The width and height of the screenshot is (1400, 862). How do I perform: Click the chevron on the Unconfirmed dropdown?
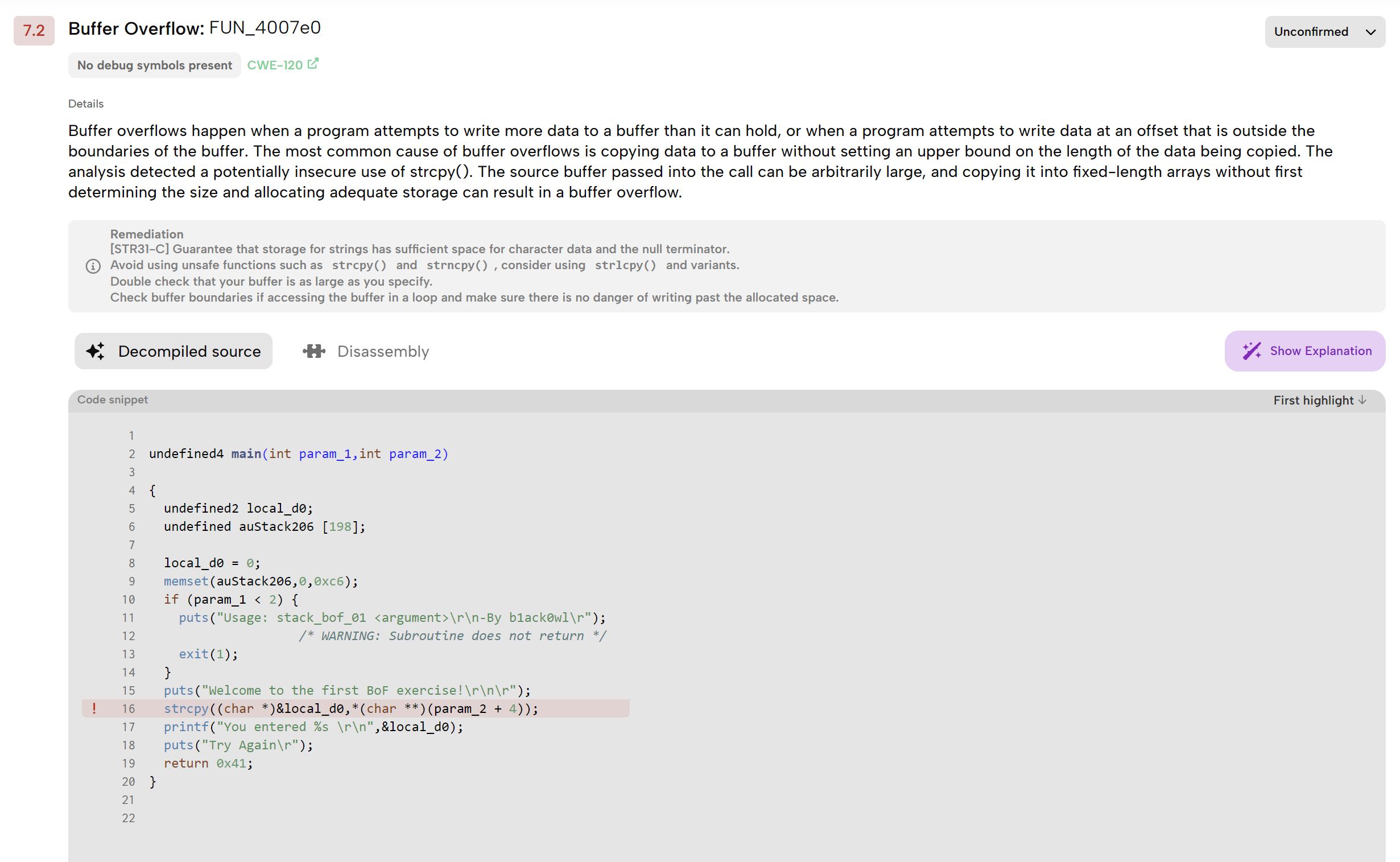click(x=1370, y=32)
